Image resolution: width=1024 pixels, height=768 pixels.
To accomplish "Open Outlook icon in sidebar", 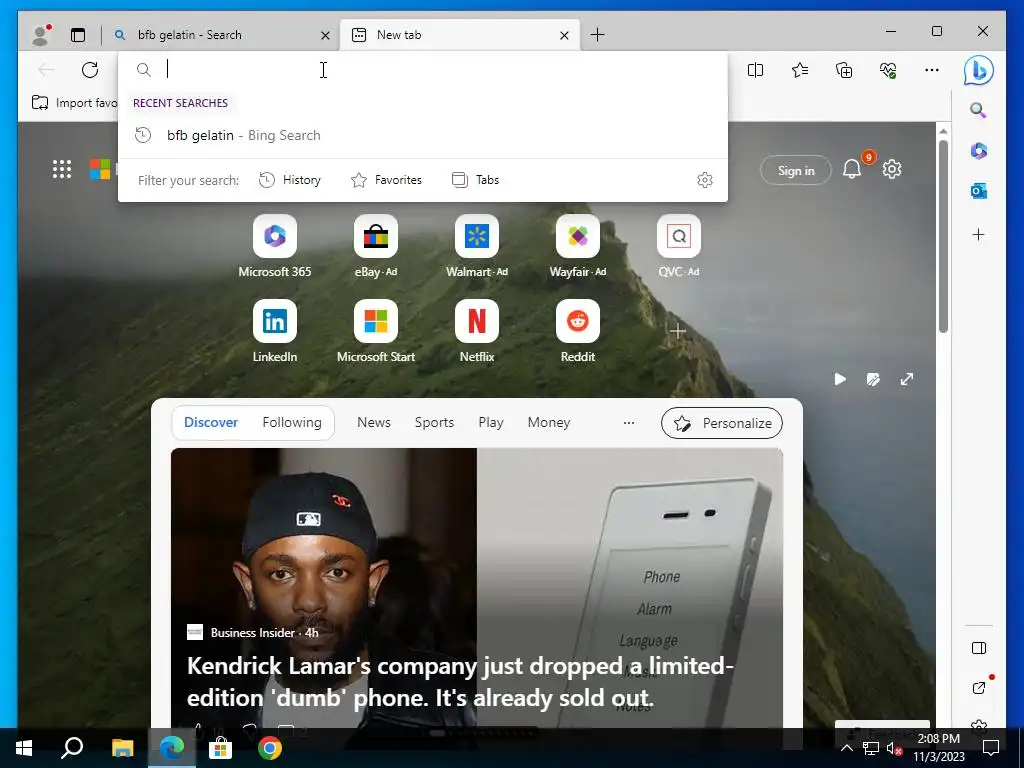I will (978, 191).
